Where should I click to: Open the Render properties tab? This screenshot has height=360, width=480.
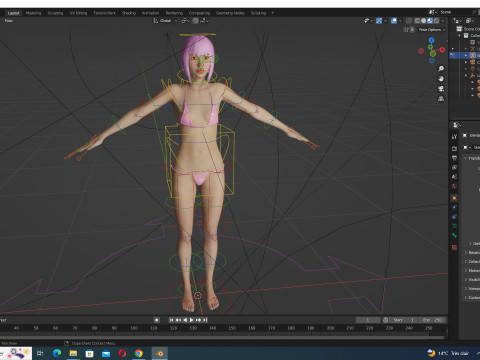coord(454,148)
